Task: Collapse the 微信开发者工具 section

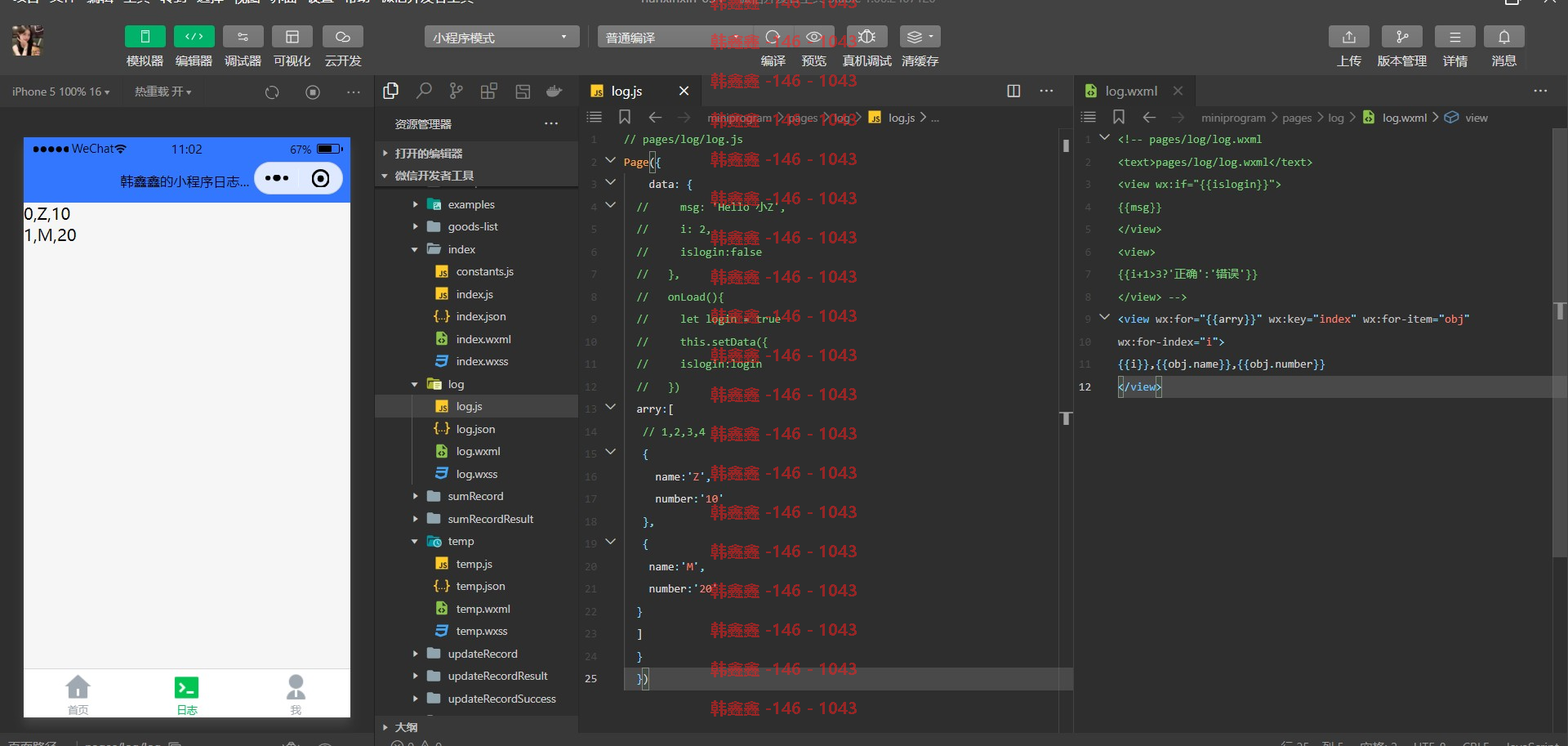Action: (x=476, y=176)
